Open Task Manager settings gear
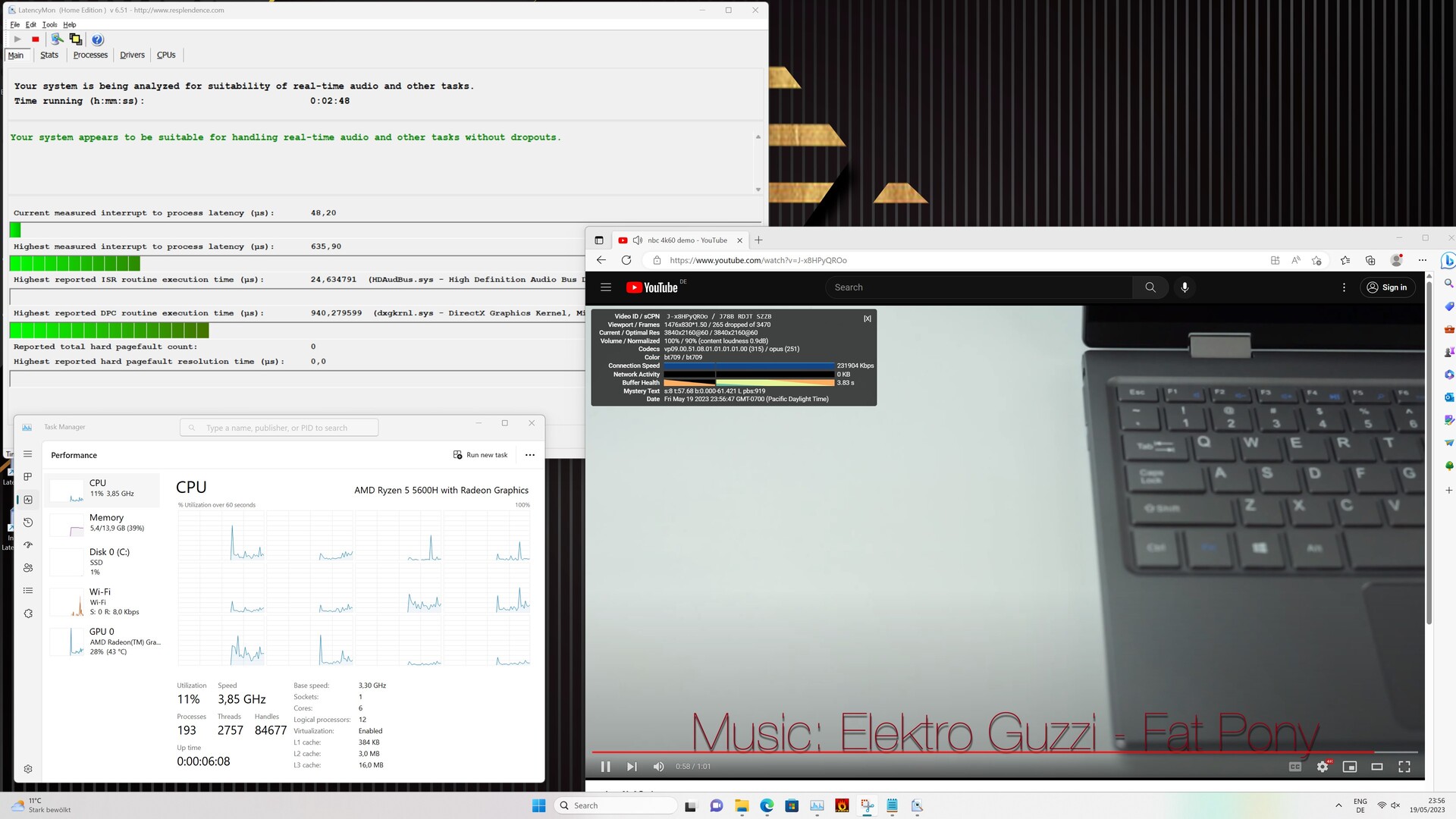This screenshot has height=819, width=1456. pos(28,769)
